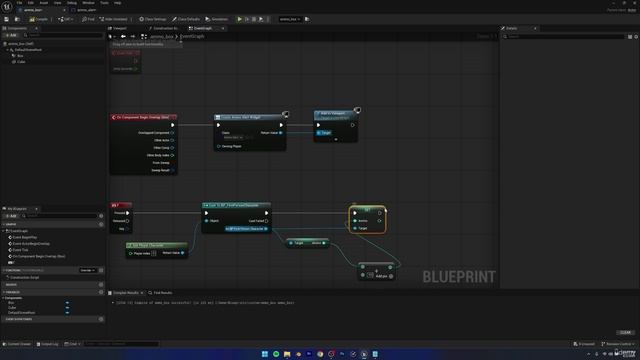Image resolution: width=640 pixels, height=360 pixels.
Task: Open class dropdown on Create Widget node
Action: pyautogui.click(x=233, y=138)
